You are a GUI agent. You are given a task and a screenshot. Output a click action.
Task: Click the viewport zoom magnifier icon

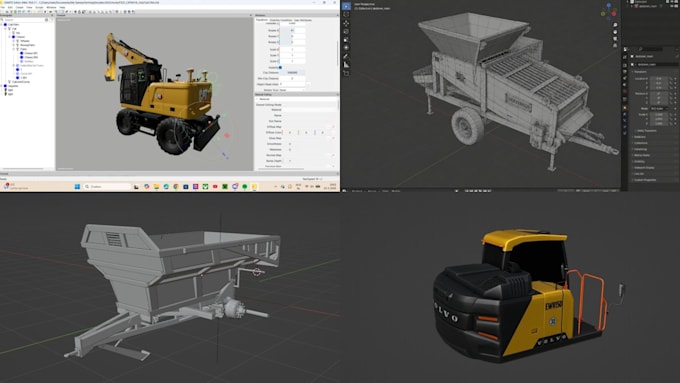click(615, 25)
